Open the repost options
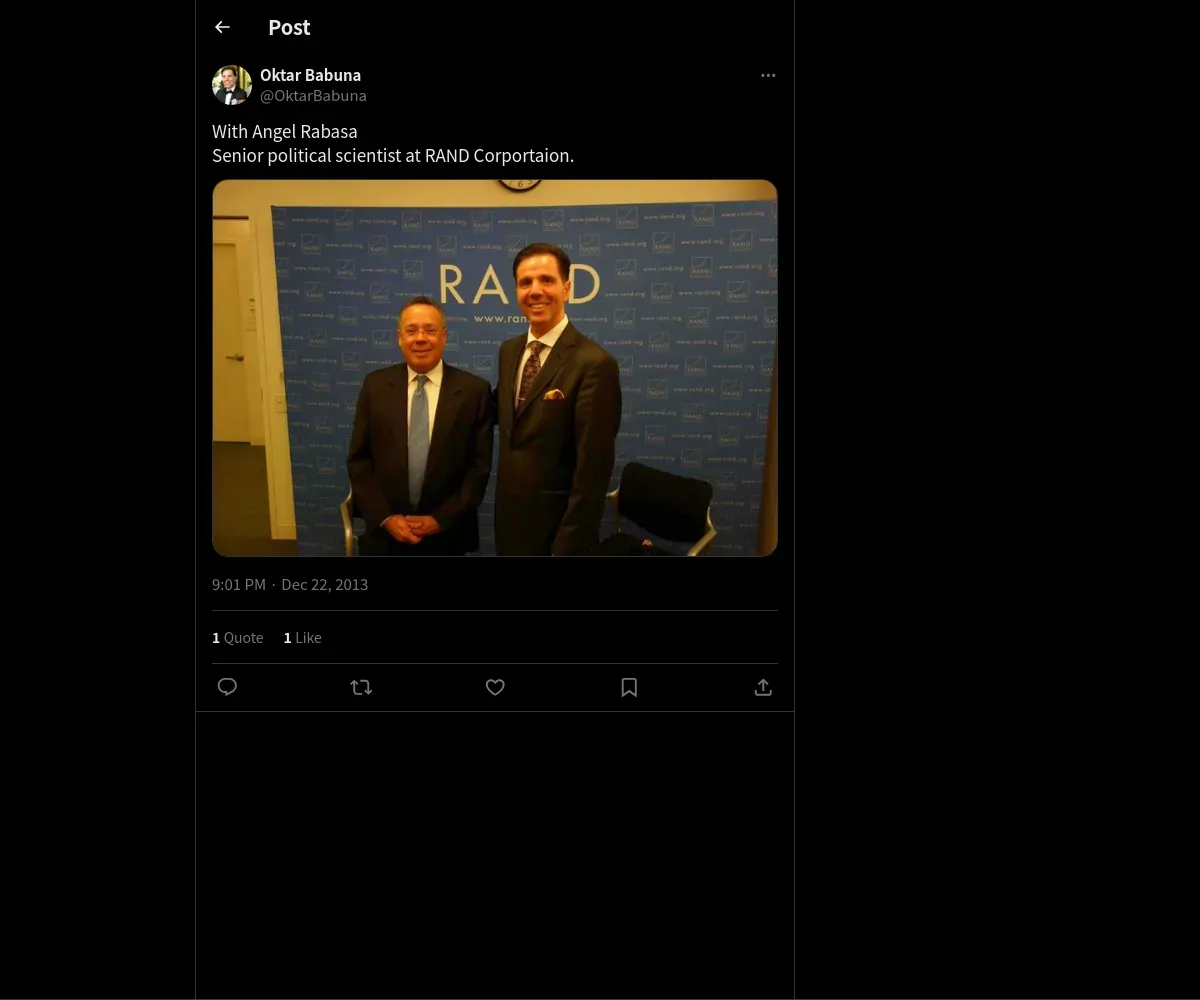The height and width of the screenshot is (1000, 1200). [x=361, y=687]
